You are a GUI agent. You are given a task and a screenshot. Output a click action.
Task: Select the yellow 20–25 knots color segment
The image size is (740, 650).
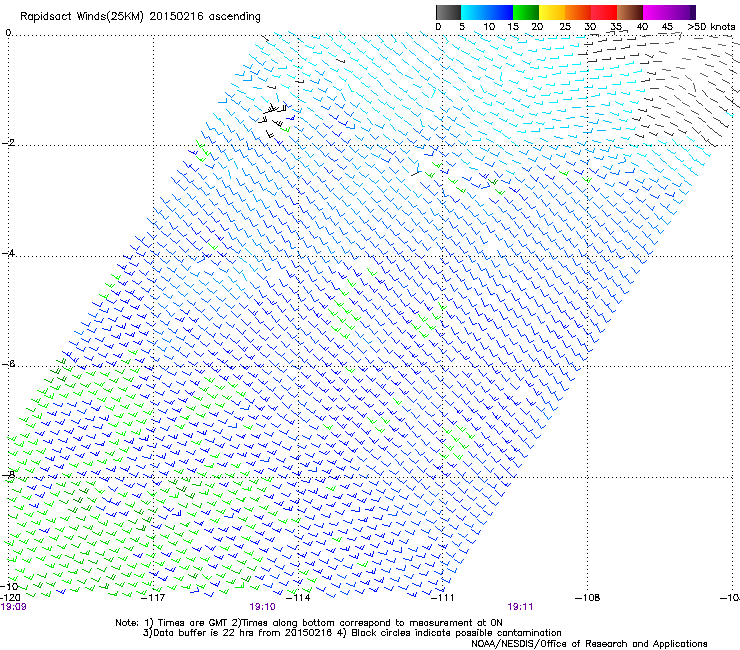click(552, 12)
